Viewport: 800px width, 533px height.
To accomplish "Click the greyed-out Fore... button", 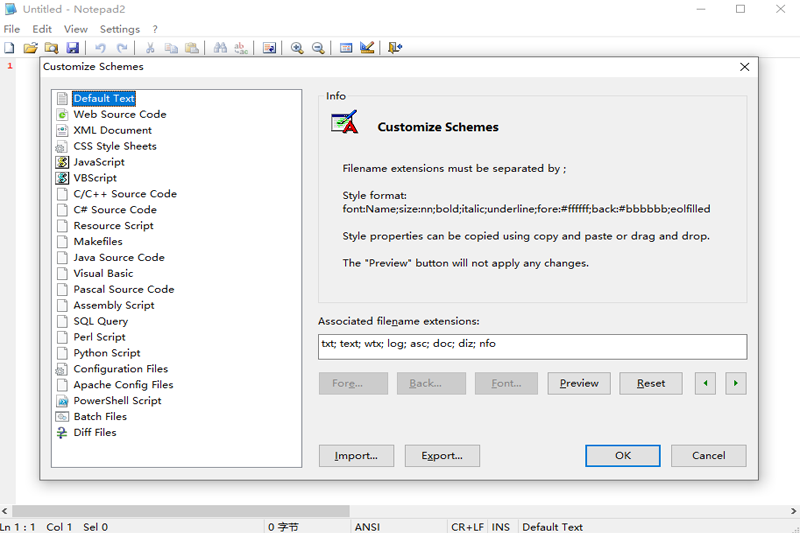I will [354, 383].
